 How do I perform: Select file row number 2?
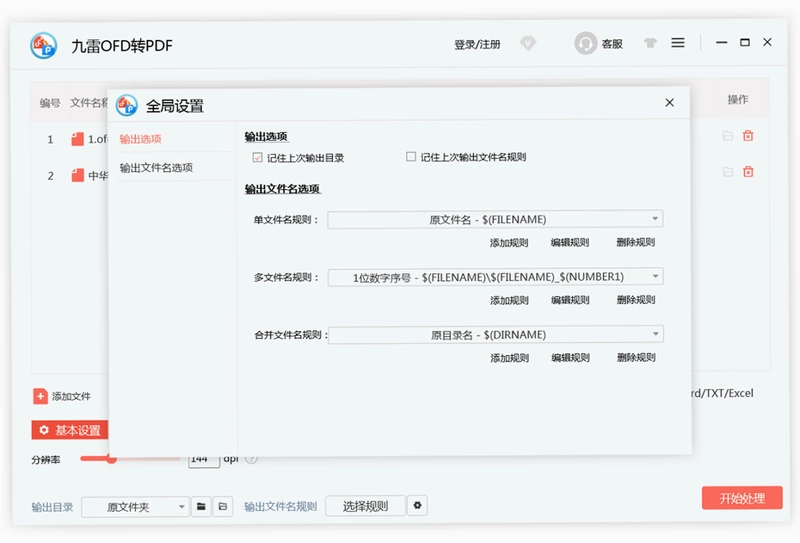tap(51, 176)
